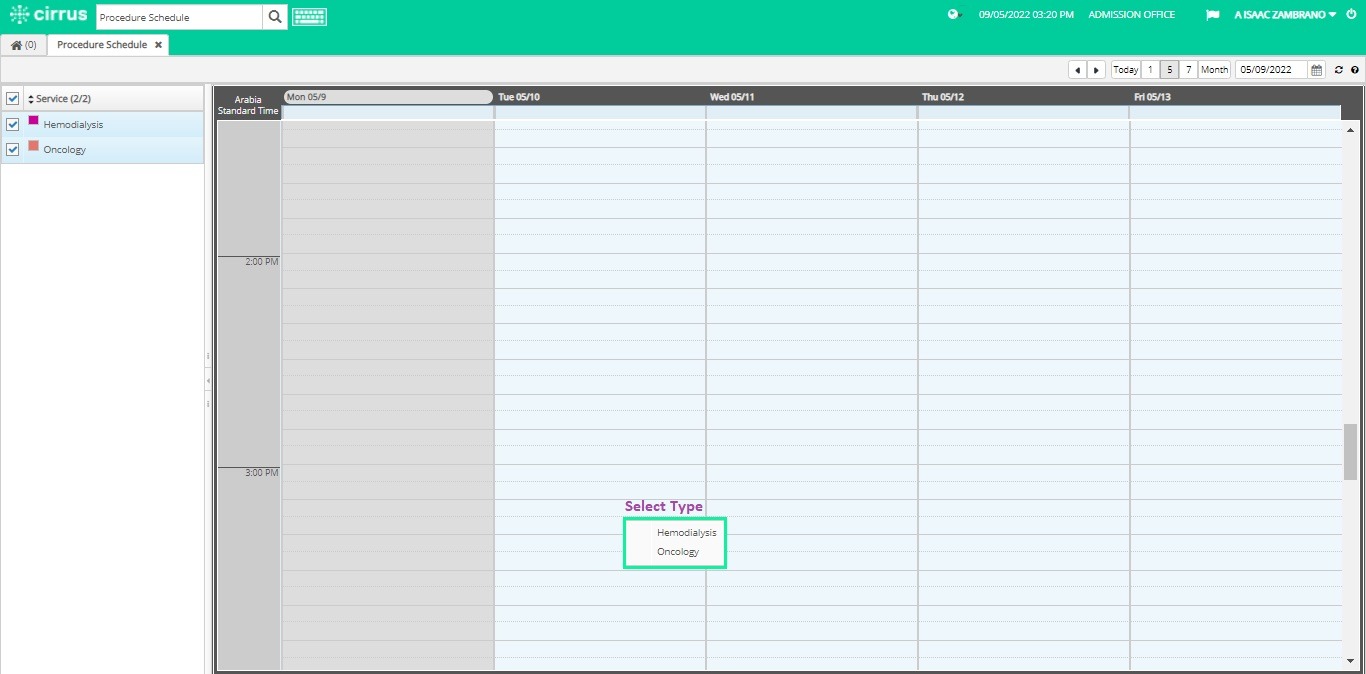Open the calendar date picker icon
Viewport: 1366px width, 674px height.
pyautogui.click(x=1316, y=69)
